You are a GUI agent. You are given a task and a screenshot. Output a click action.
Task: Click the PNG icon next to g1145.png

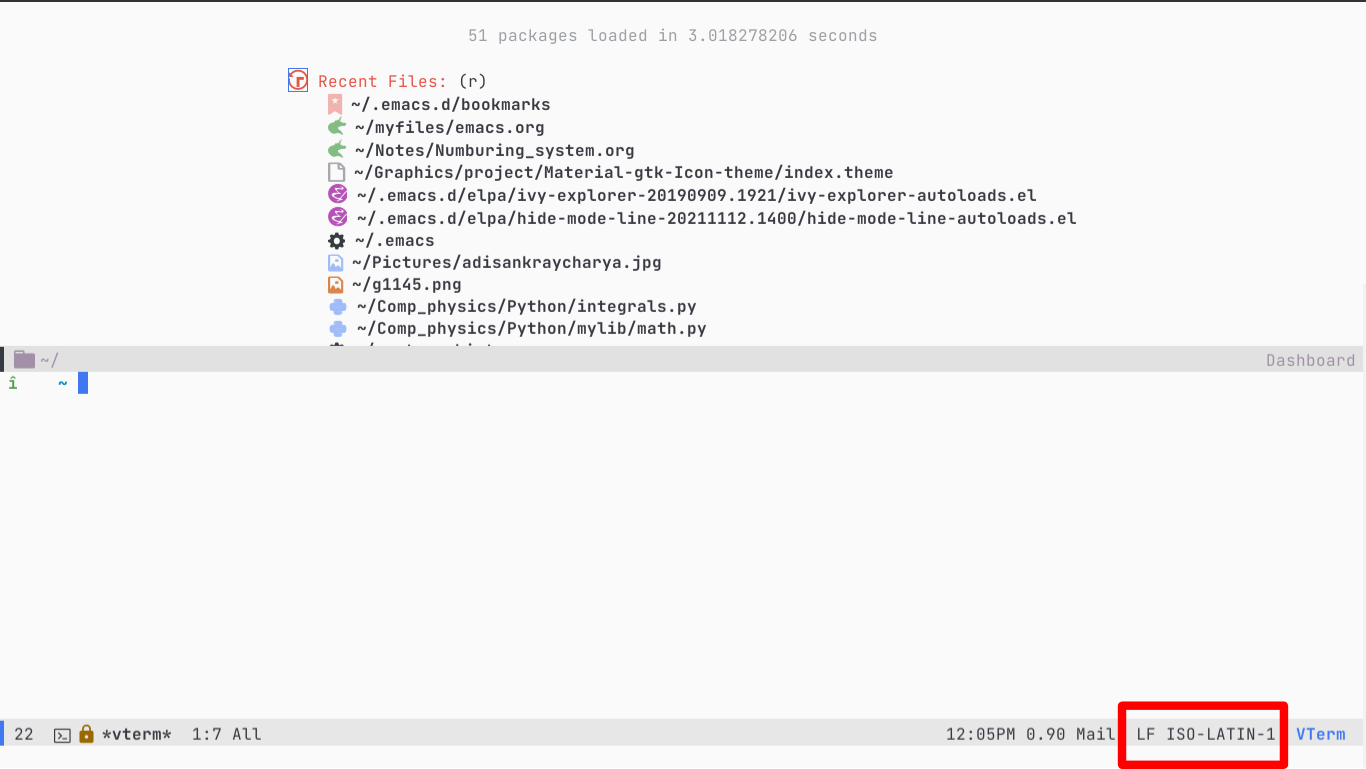pos(336,284)
